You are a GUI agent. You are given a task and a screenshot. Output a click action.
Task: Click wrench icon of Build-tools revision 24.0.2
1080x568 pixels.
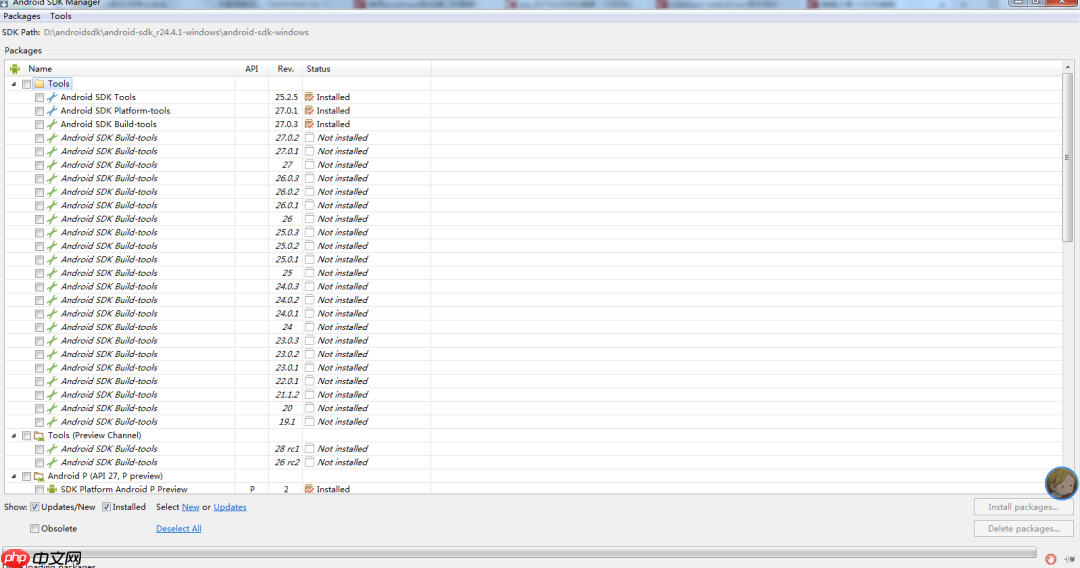[52, 300]
